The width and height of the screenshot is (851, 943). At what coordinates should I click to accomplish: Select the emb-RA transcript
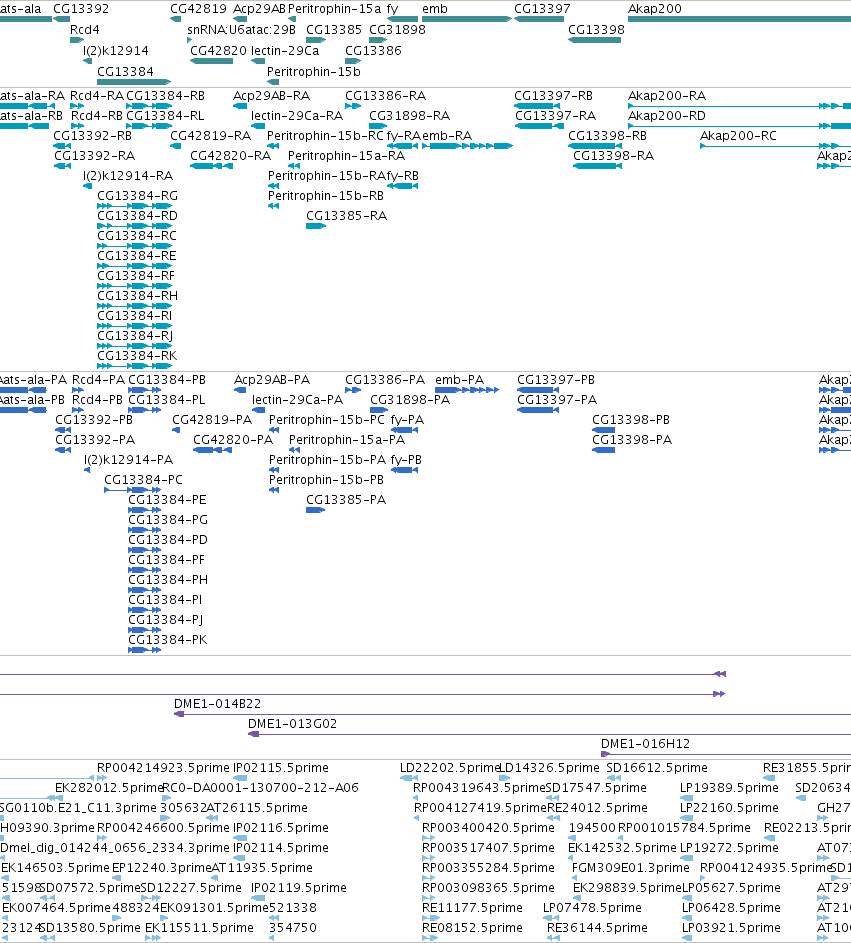point(467,146)
